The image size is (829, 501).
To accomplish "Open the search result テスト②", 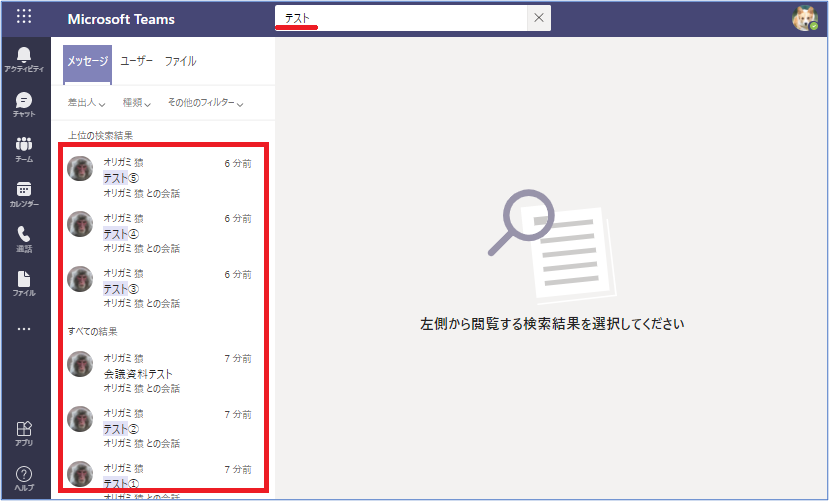I will [161, 428].
